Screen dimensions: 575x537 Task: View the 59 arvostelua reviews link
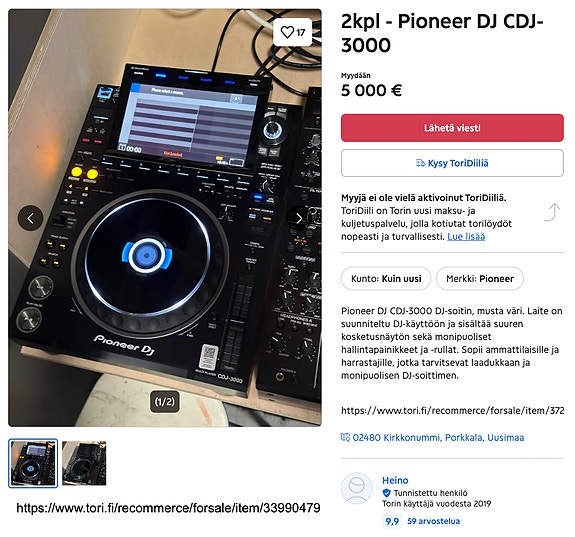(433, 521)
